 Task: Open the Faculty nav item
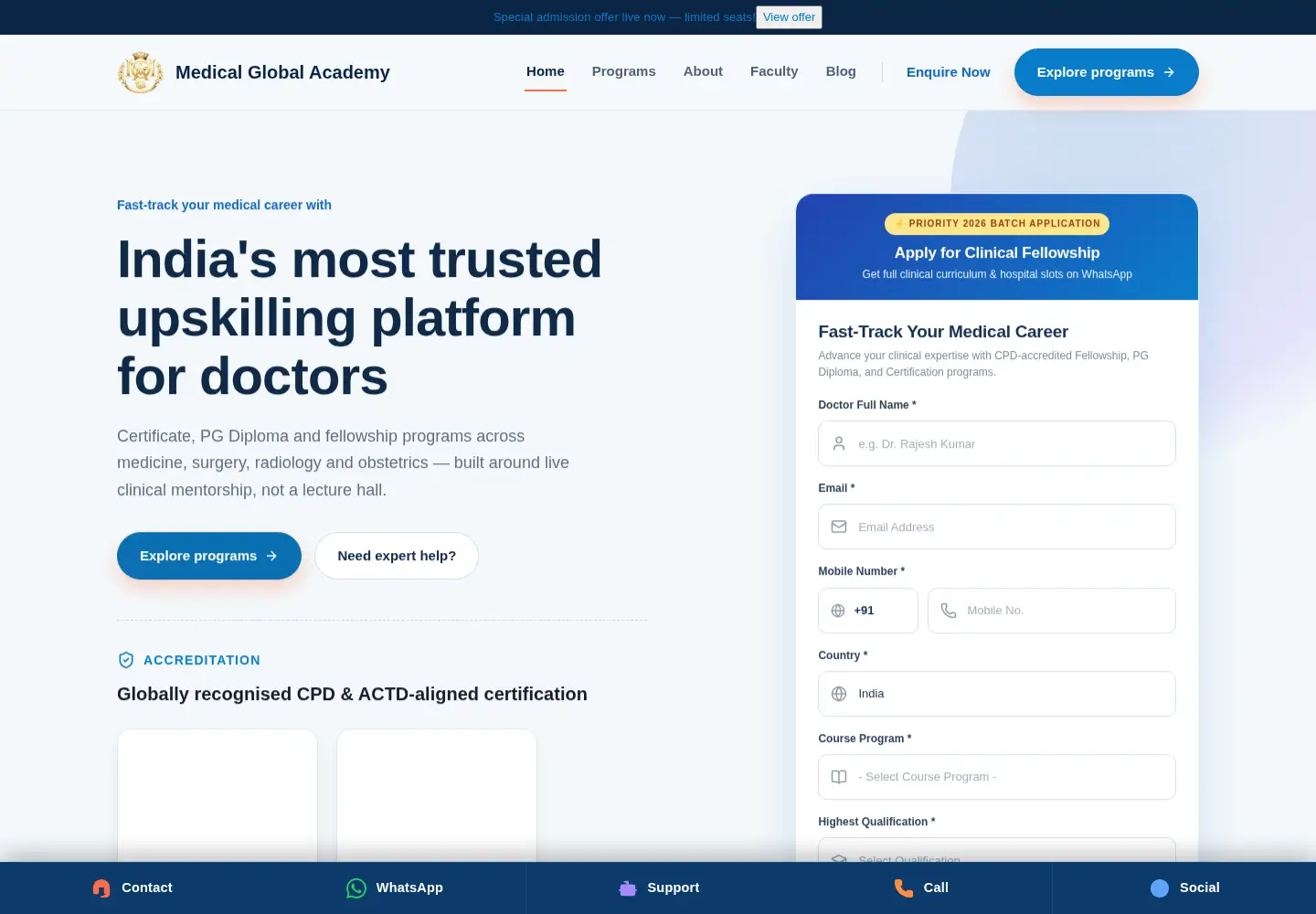point(774,71)
